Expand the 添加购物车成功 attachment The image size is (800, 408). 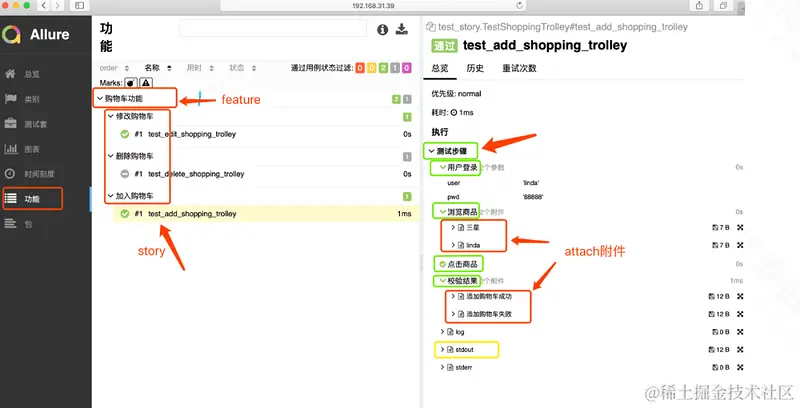(x=453, y=296)
